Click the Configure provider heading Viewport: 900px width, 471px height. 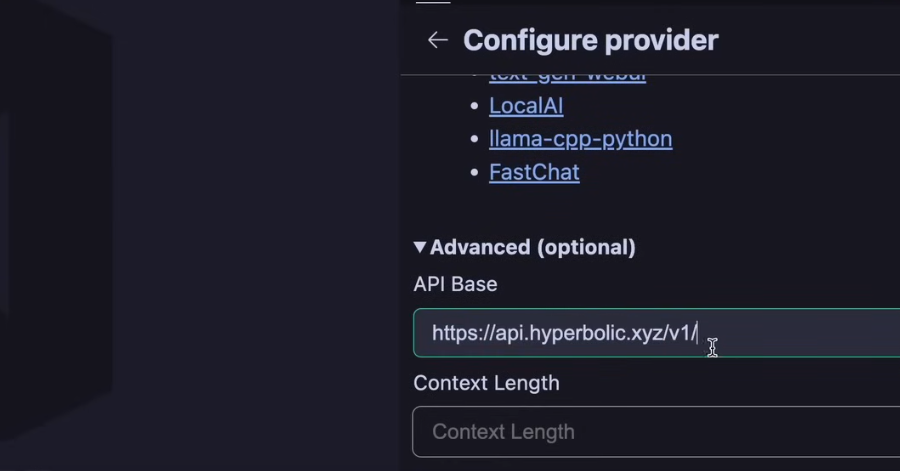pos(590,40)
